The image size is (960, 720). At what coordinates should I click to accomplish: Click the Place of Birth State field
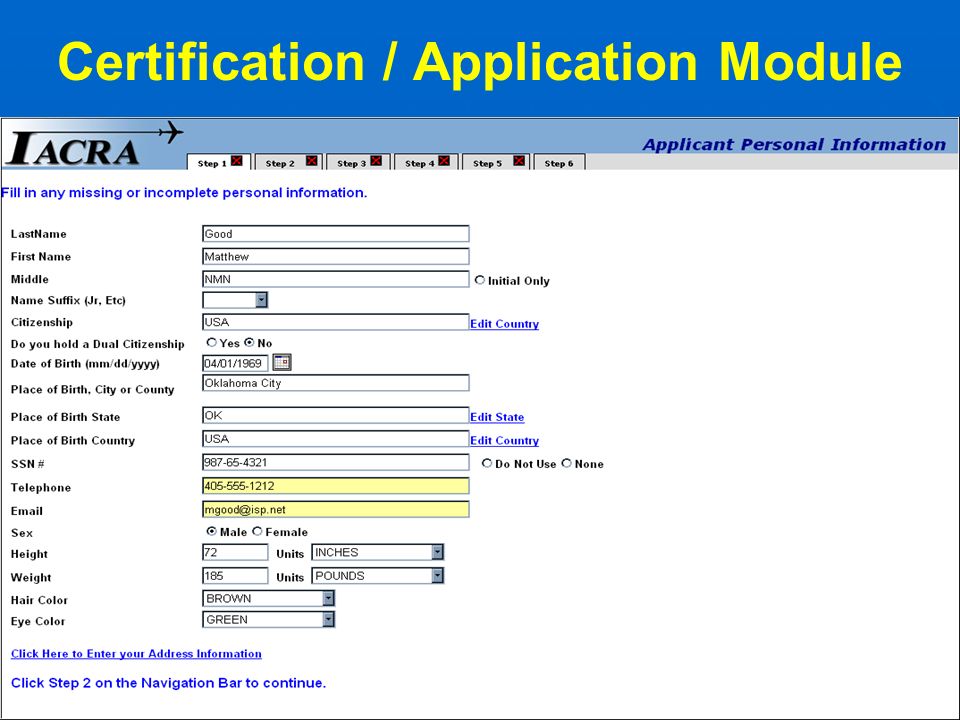click(x=336, y=415)
